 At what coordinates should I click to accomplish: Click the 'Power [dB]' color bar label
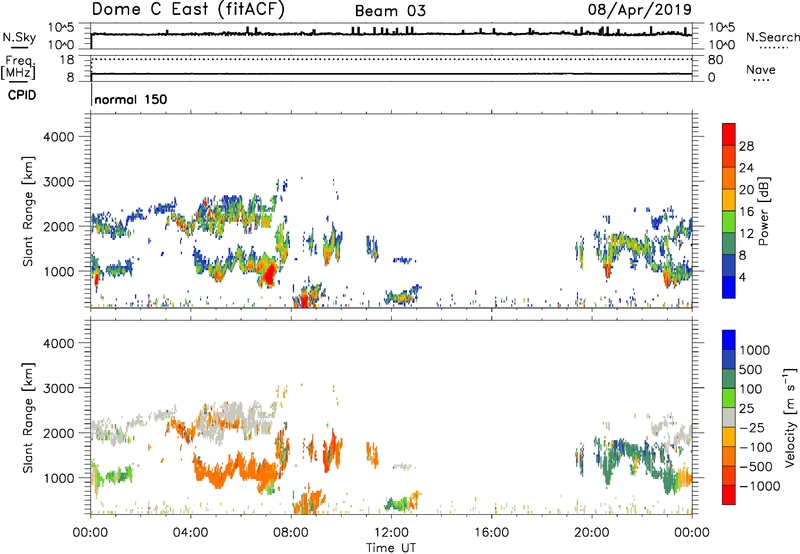pyautogui.click(x=763, y=211)
